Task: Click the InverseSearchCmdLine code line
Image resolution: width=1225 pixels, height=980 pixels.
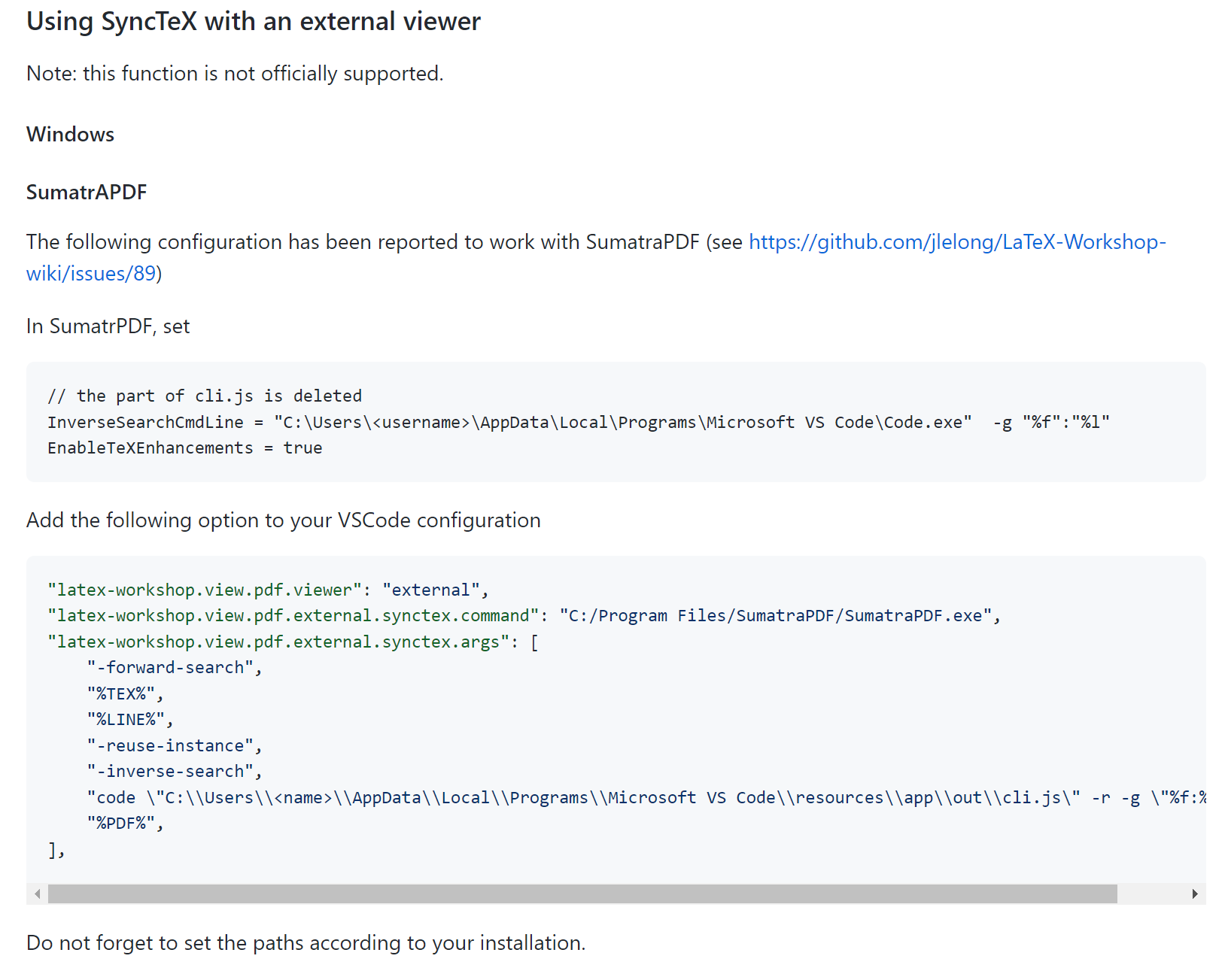Action: click(579, 422)
